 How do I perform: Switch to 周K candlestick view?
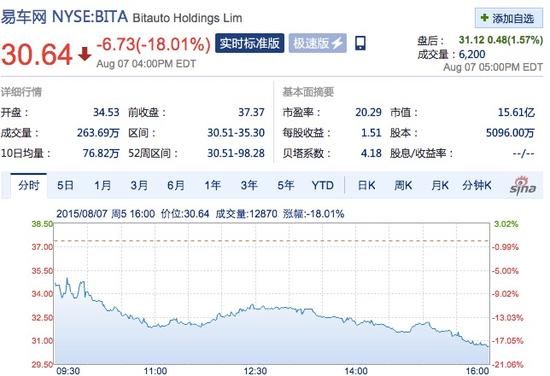point(403,185)
